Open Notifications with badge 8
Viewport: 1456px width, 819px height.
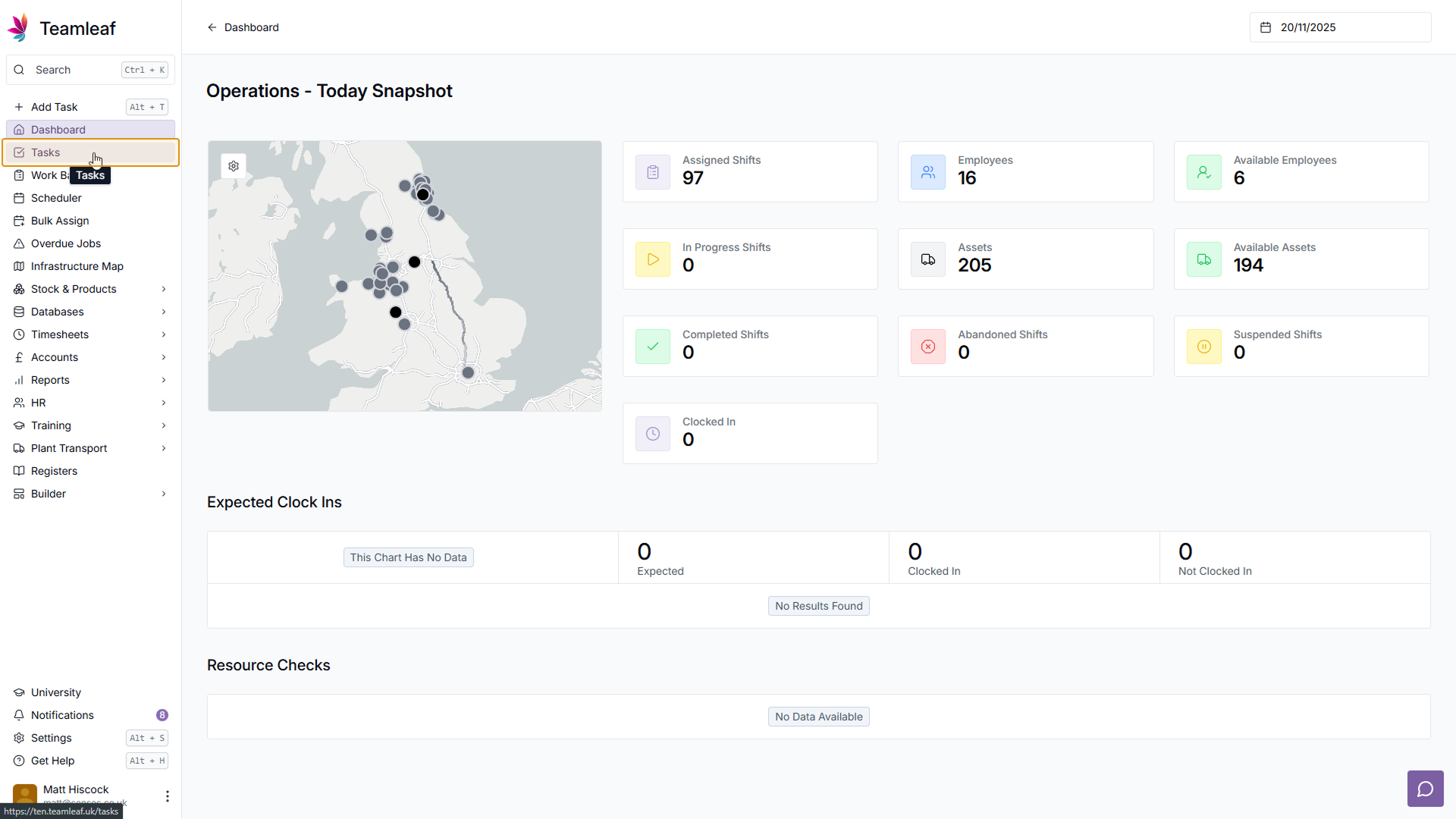pyautogui.click(x=62, y=715)
